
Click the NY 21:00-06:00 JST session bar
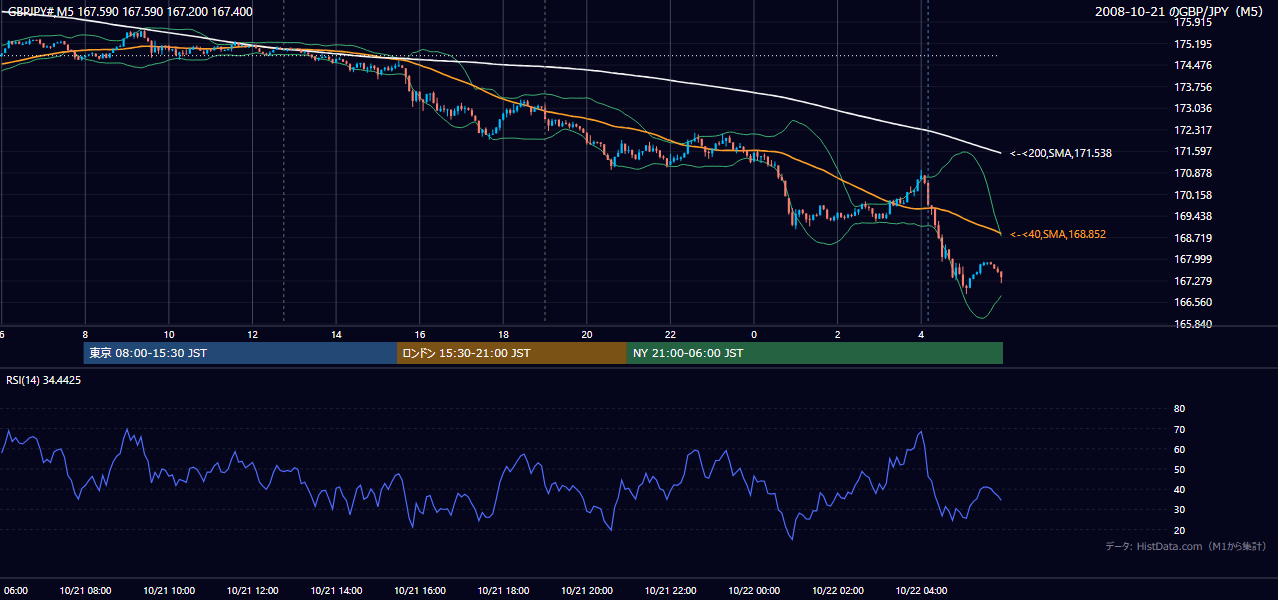coord(815,353)
